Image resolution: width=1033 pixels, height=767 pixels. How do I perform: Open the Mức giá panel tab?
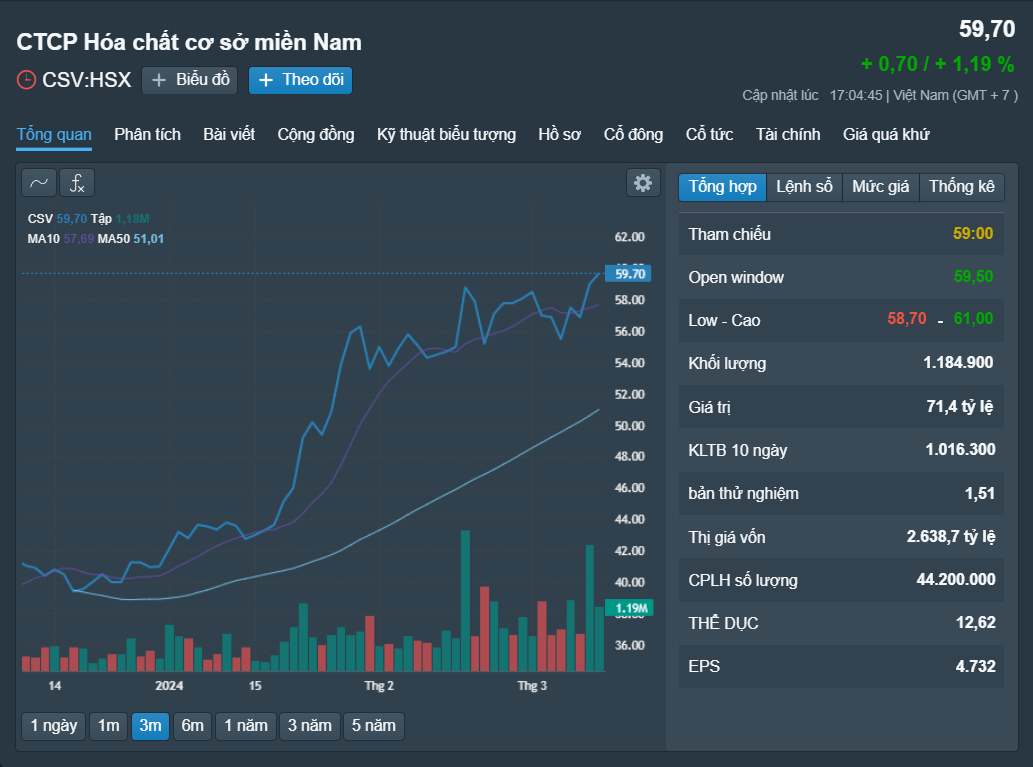click(x=881, y=187)
